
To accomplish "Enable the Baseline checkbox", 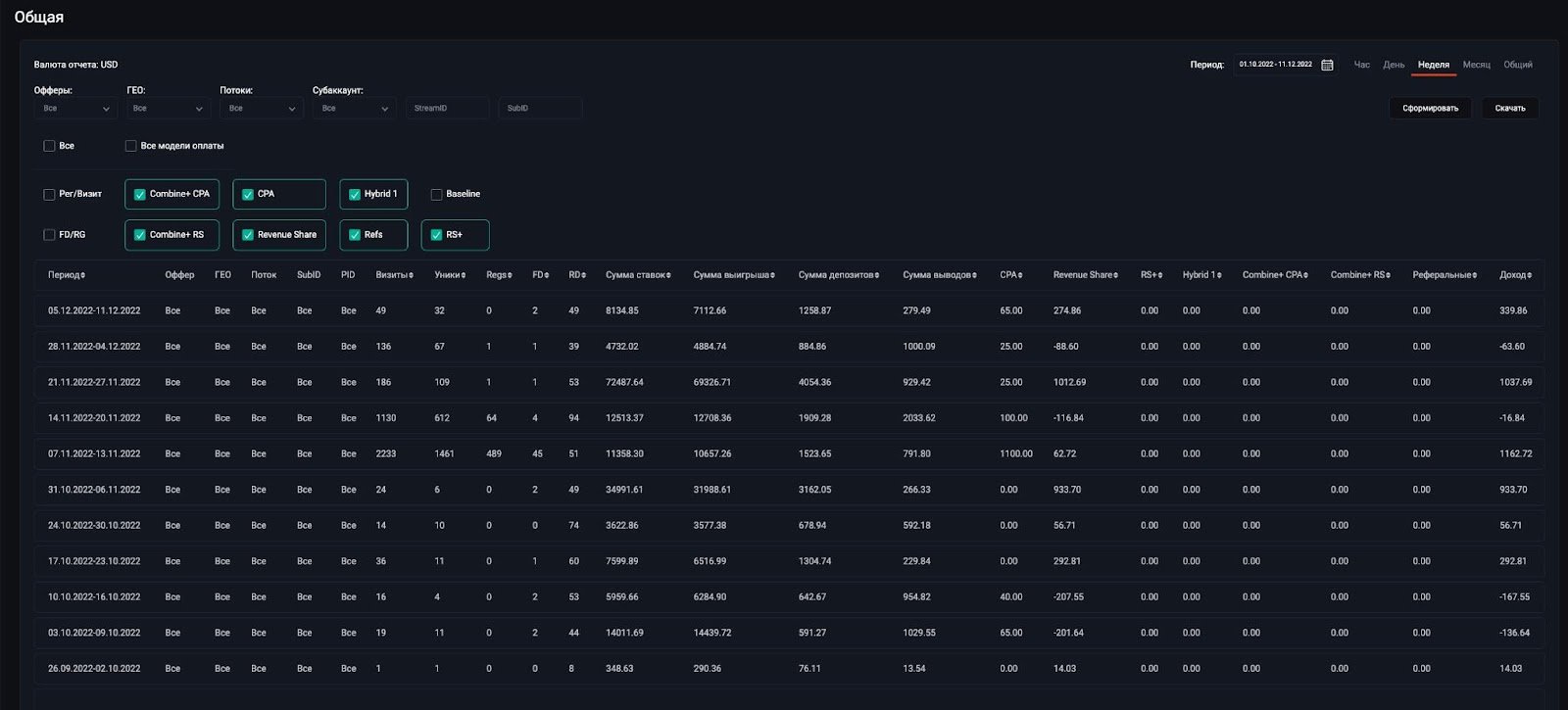I will click(436, 194).
